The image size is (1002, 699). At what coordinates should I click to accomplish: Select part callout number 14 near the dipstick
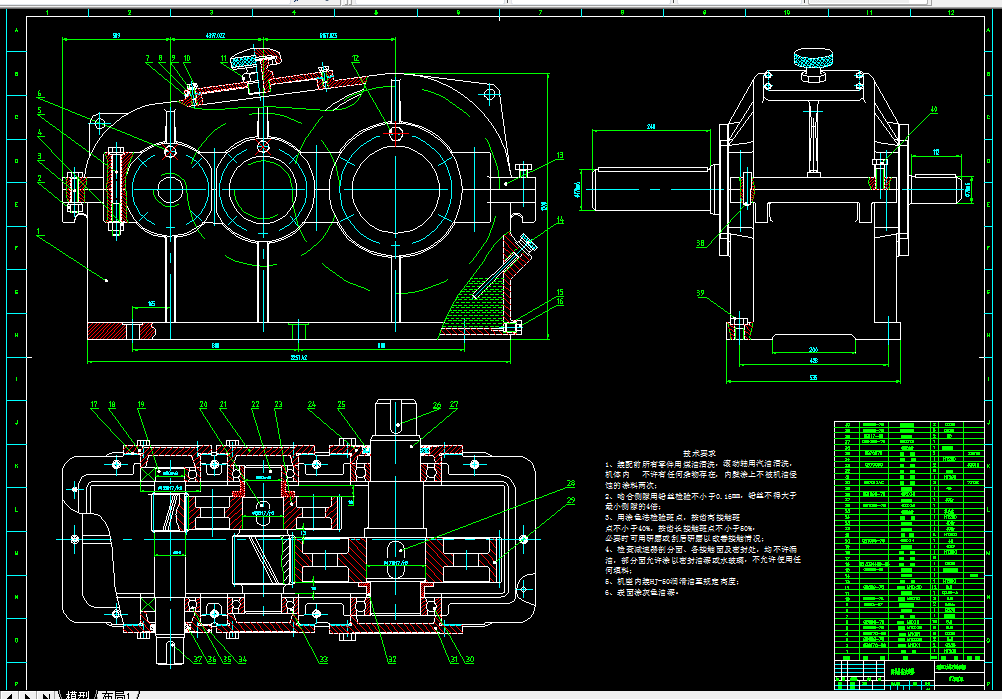560,220
